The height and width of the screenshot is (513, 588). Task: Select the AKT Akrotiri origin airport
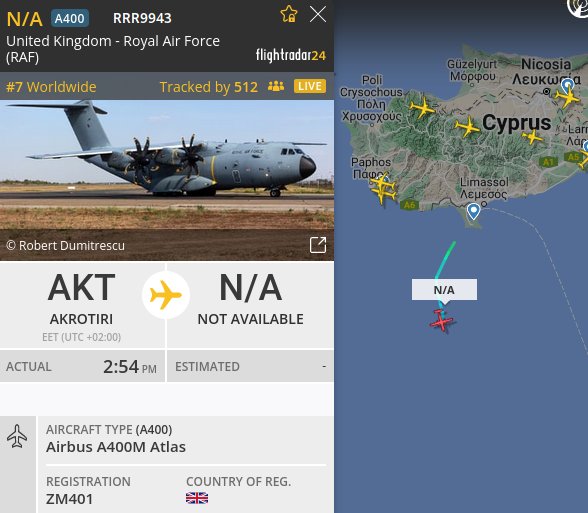click(x=82, y=305)
